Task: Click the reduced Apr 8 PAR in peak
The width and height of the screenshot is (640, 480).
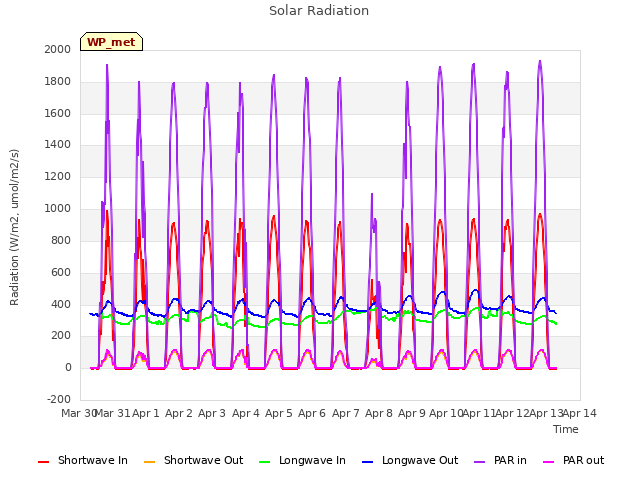Action: [372, 195]
